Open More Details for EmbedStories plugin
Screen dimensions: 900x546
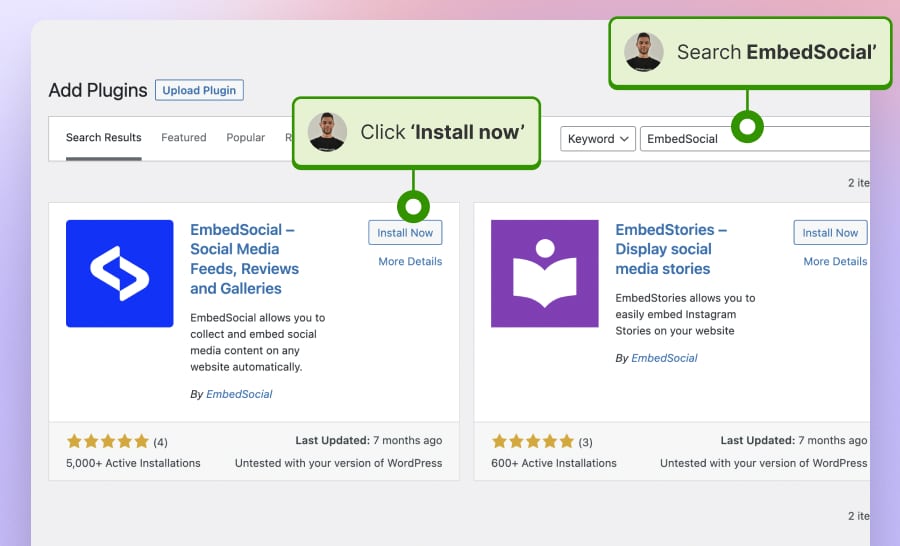coord(835,261)
